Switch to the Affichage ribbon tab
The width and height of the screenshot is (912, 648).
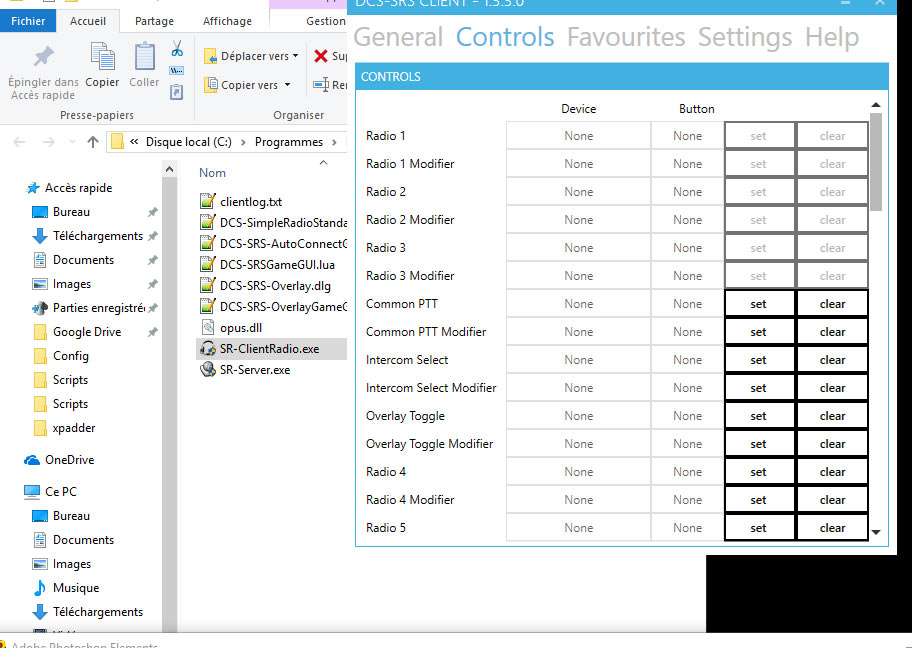click(227, 20)
